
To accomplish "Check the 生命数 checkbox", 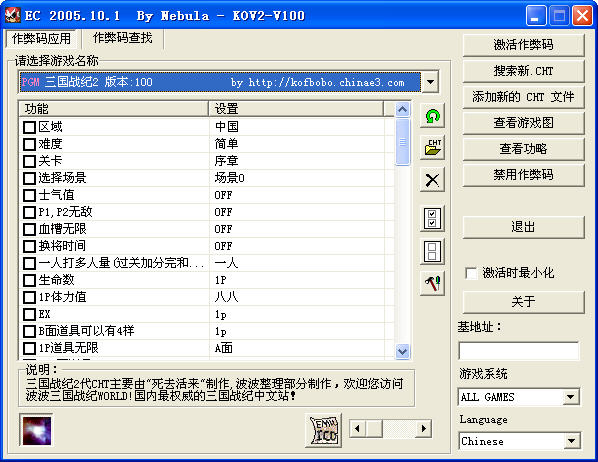I will click(x=29, y=280).
